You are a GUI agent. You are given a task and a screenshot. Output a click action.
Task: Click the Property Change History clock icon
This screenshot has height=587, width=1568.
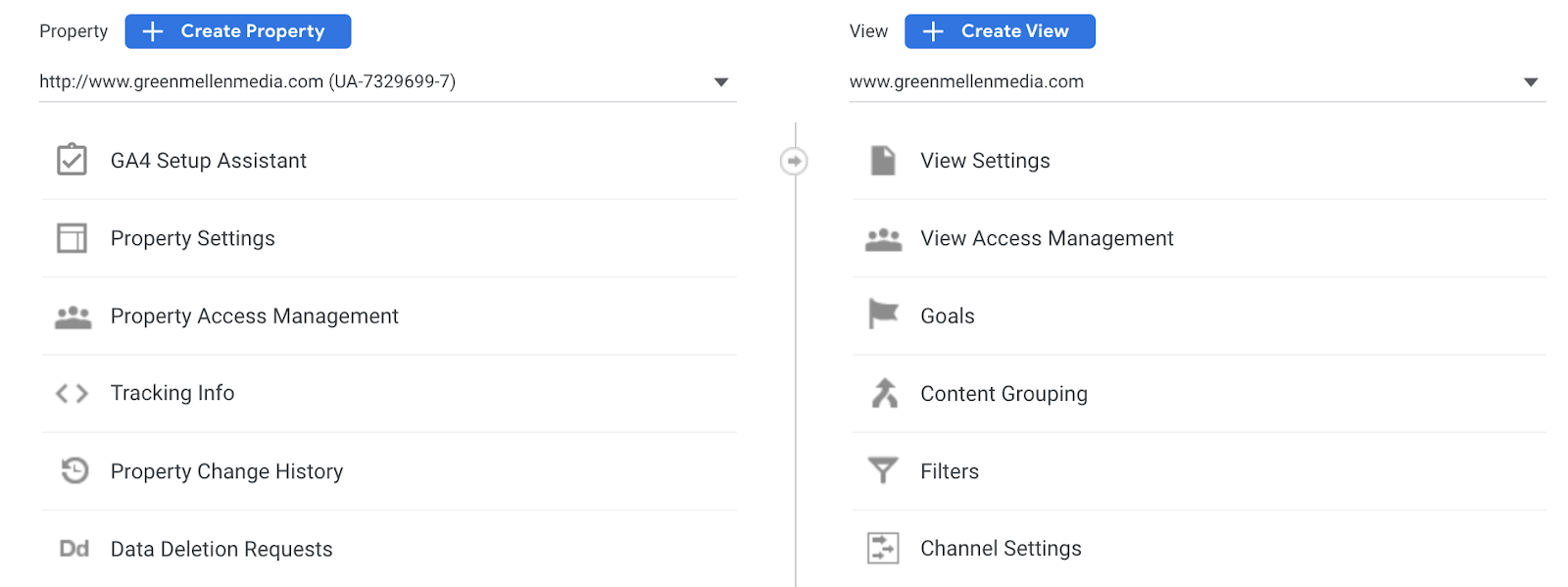click(x=74, y=471)
